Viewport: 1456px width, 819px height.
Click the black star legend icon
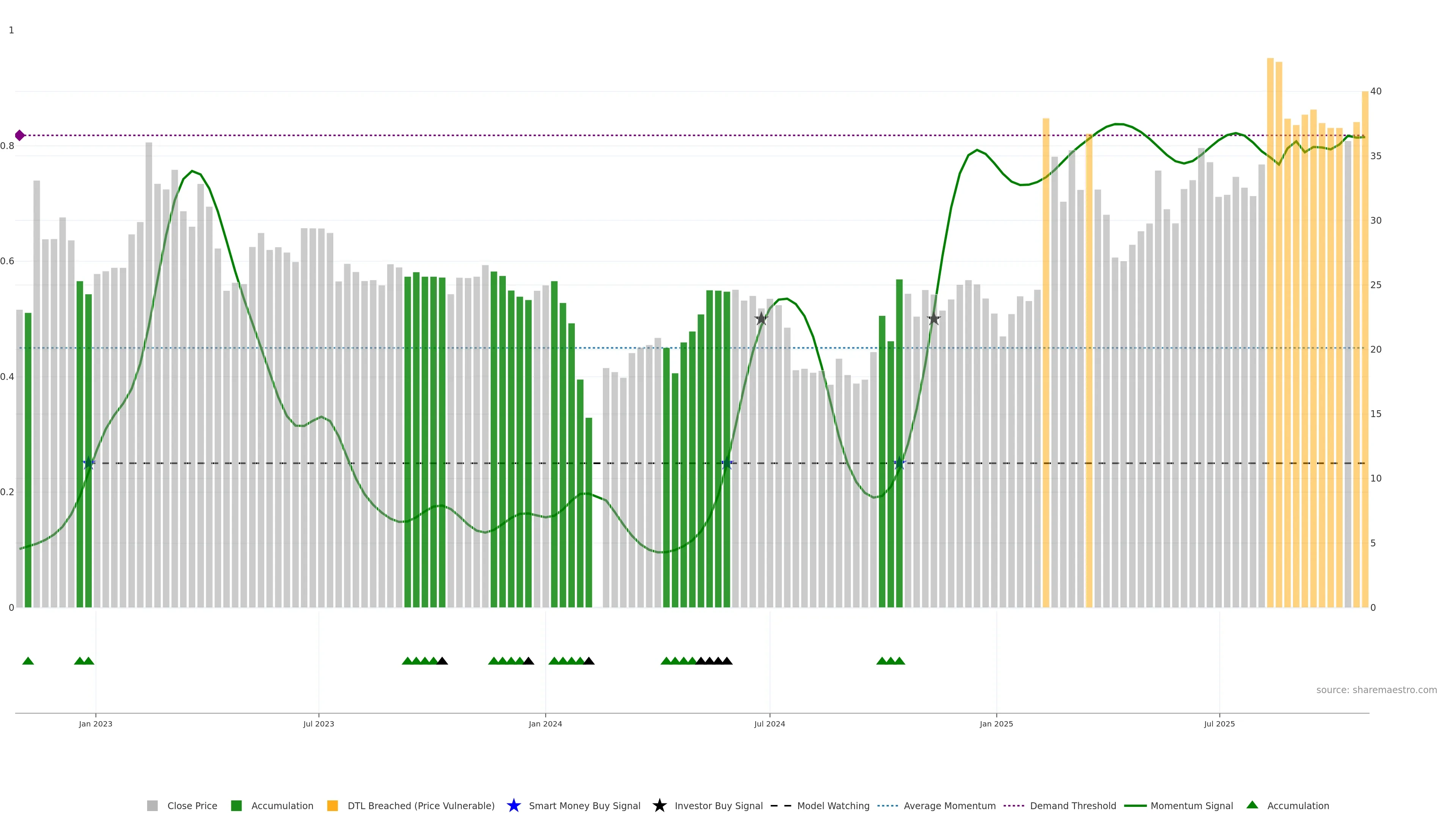pyautogui.click(x=659, y=805)
